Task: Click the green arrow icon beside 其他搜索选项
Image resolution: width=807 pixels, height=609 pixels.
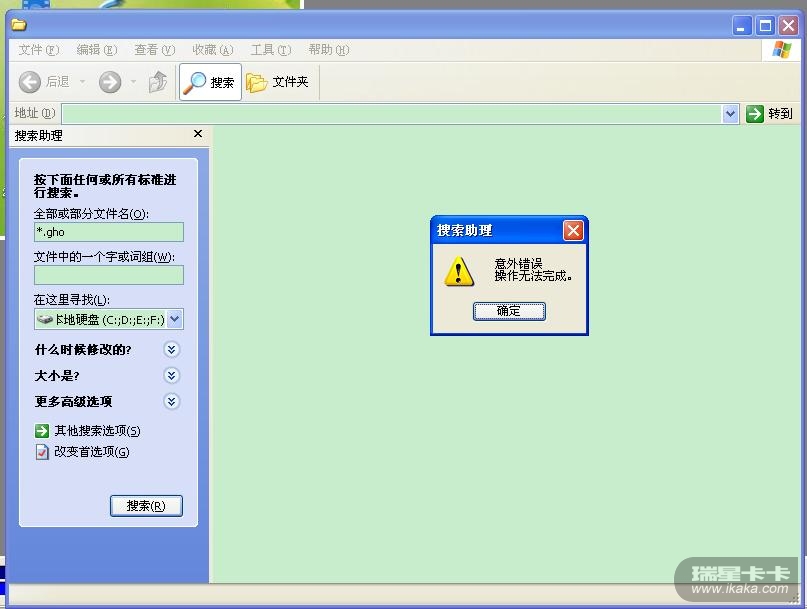Action: click(42, 430)
